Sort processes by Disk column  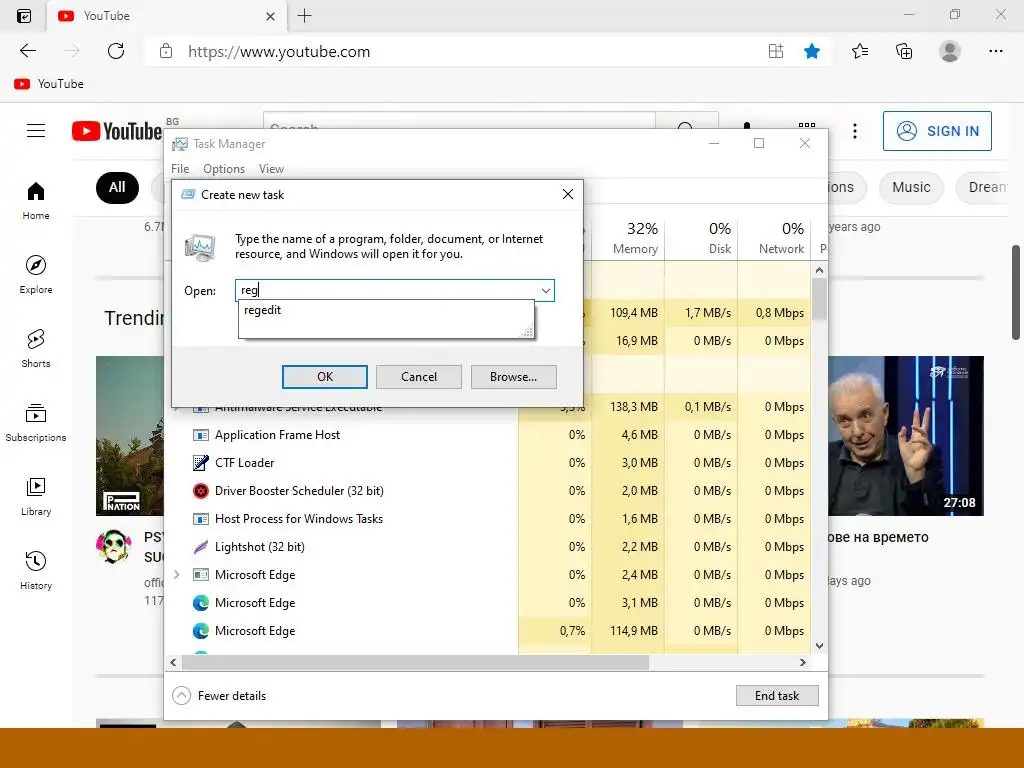click(x=701, y=238)
